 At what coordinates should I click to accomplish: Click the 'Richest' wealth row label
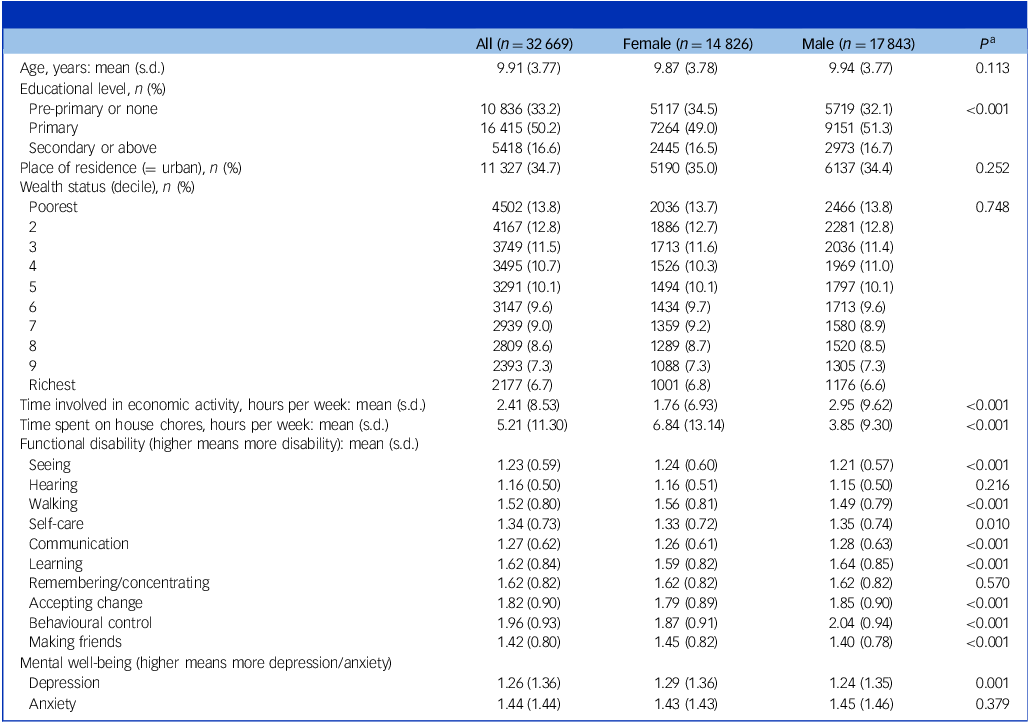[52, 385]
